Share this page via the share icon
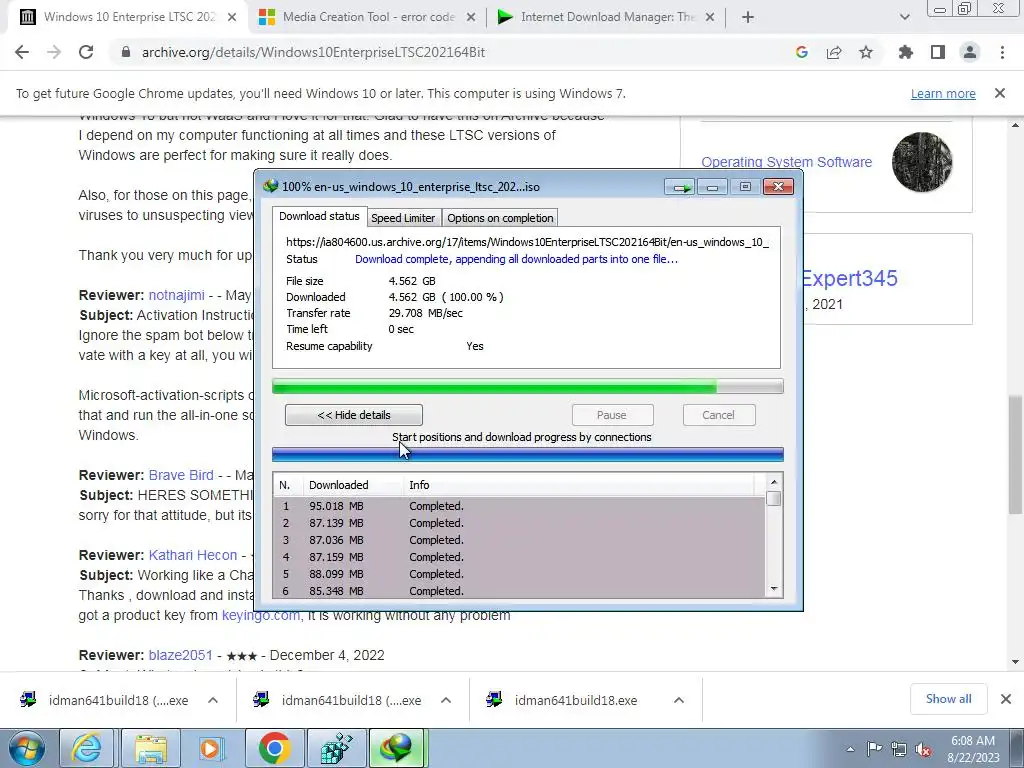Image resolution: width=1024 pixels, height=768 pixels. coord(834,52)
